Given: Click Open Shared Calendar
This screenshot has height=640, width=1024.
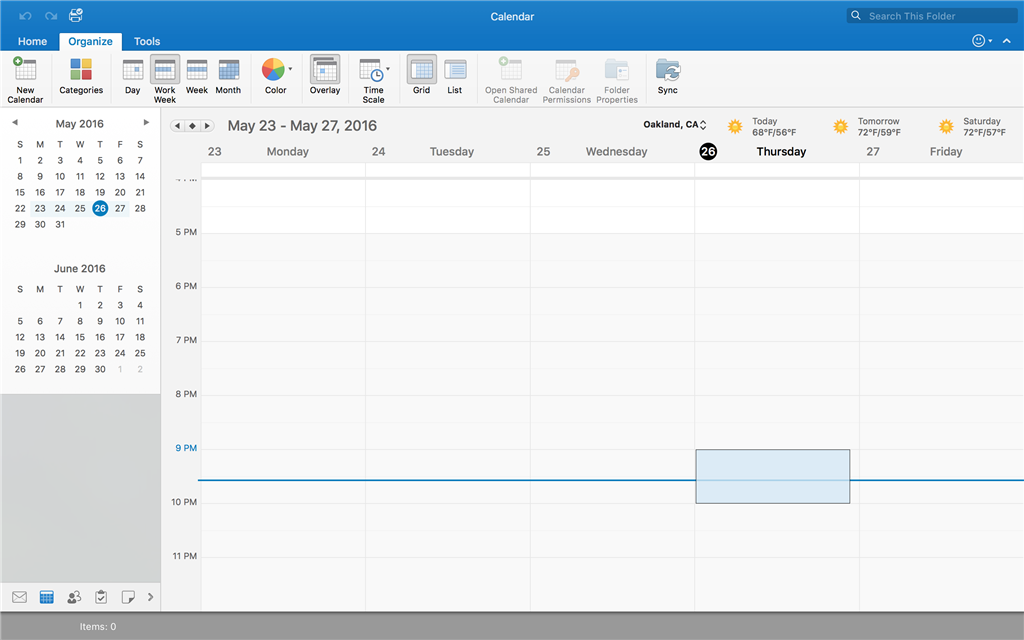Looking at the screenshot, I should pyautogui.click(x=511, y=80).
